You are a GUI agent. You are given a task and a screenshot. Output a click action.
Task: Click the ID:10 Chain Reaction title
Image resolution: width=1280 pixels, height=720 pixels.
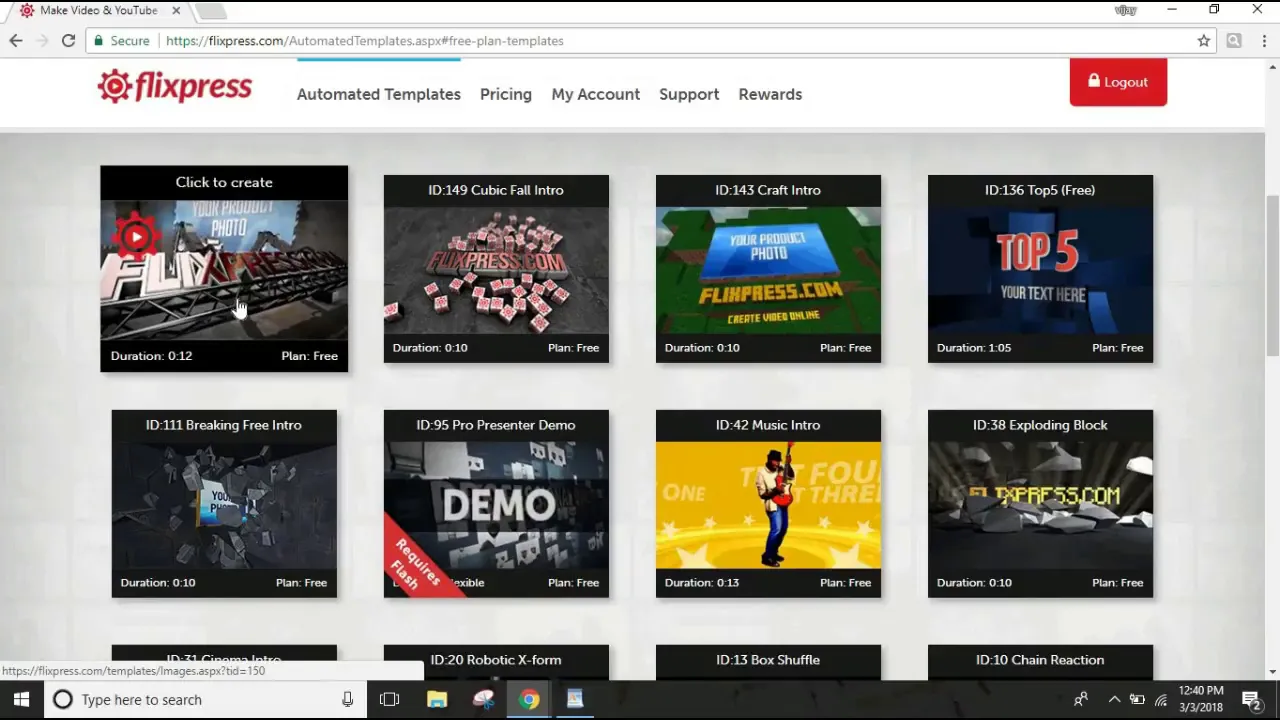[x=1040, y=660]
